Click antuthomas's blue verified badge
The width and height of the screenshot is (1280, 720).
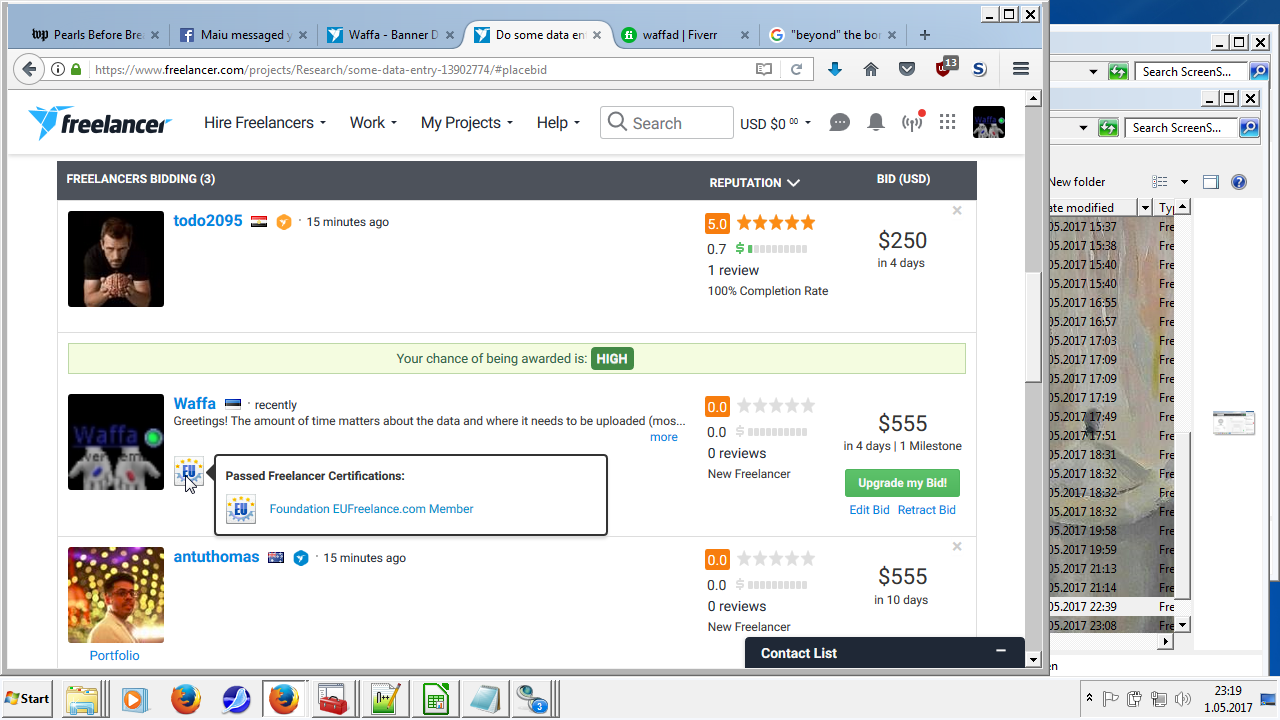(301, 558)
